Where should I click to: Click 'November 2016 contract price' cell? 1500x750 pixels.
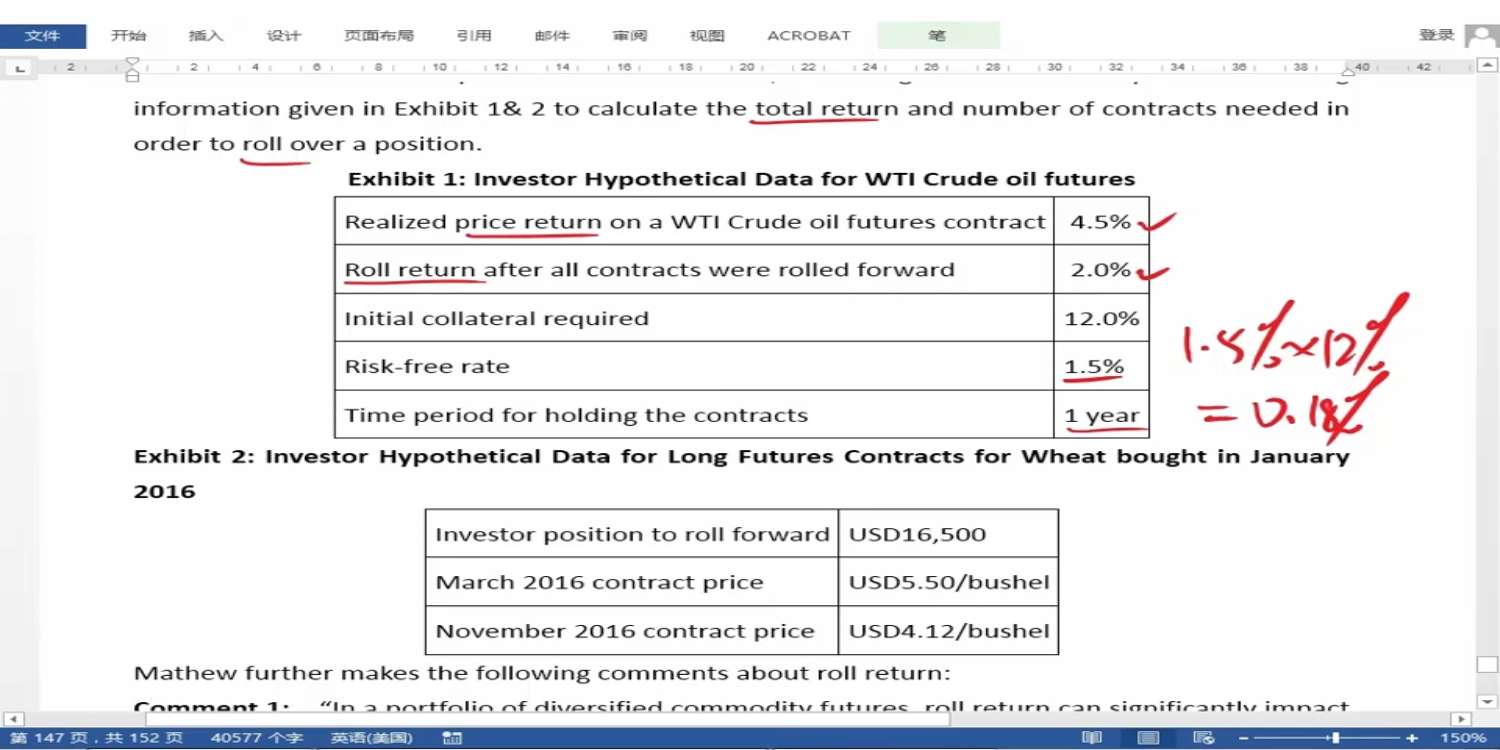(x=632, y=631)
